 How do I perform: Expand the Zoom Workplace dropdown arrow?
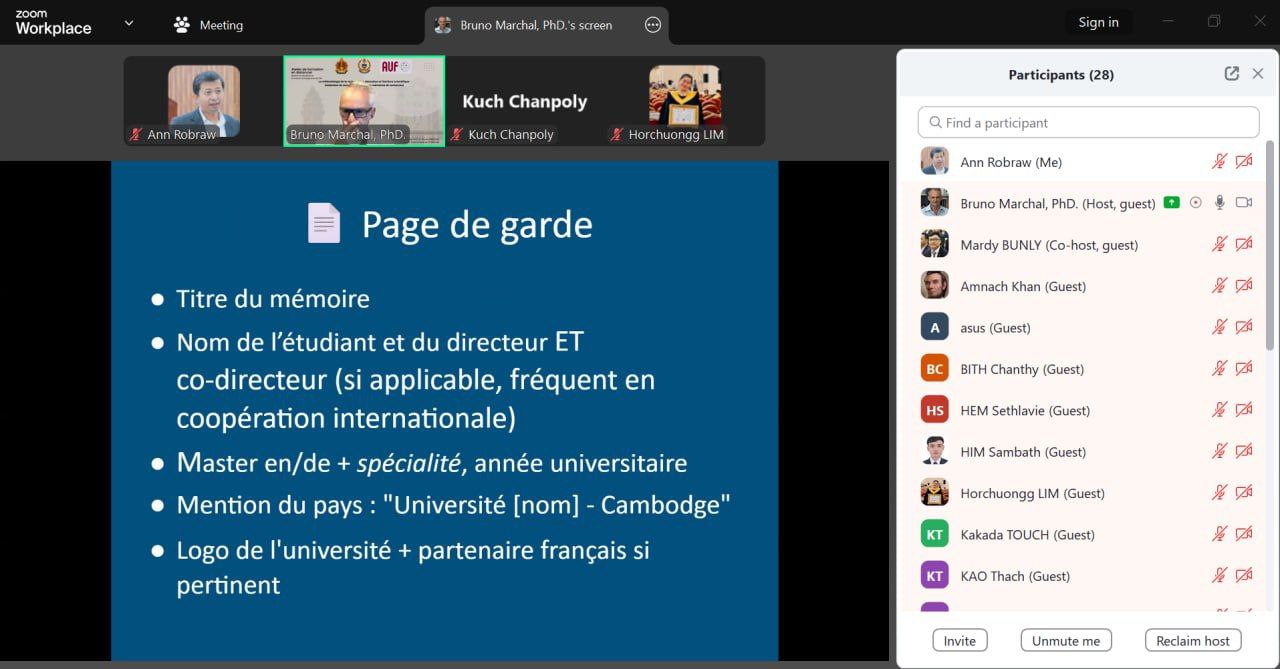[x=128, y=24]
